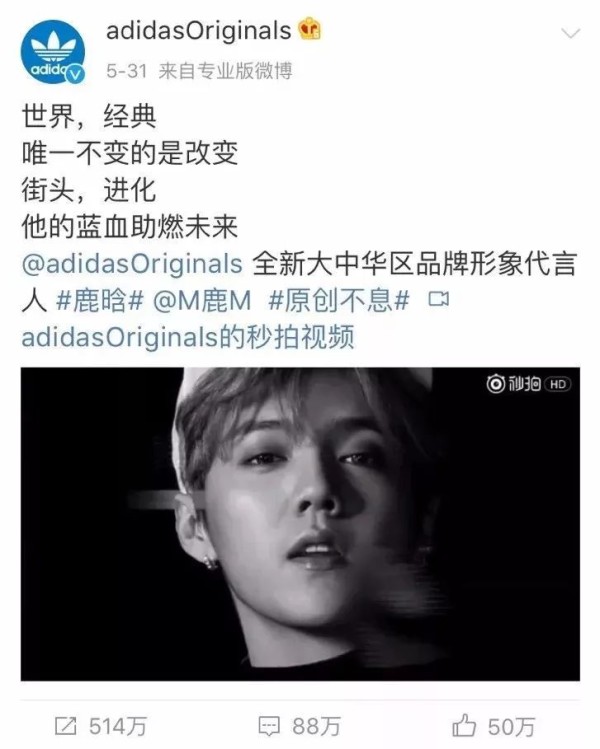Open the comment bubble icon
The height and width of the screenshot is (749, 600).
269,727
